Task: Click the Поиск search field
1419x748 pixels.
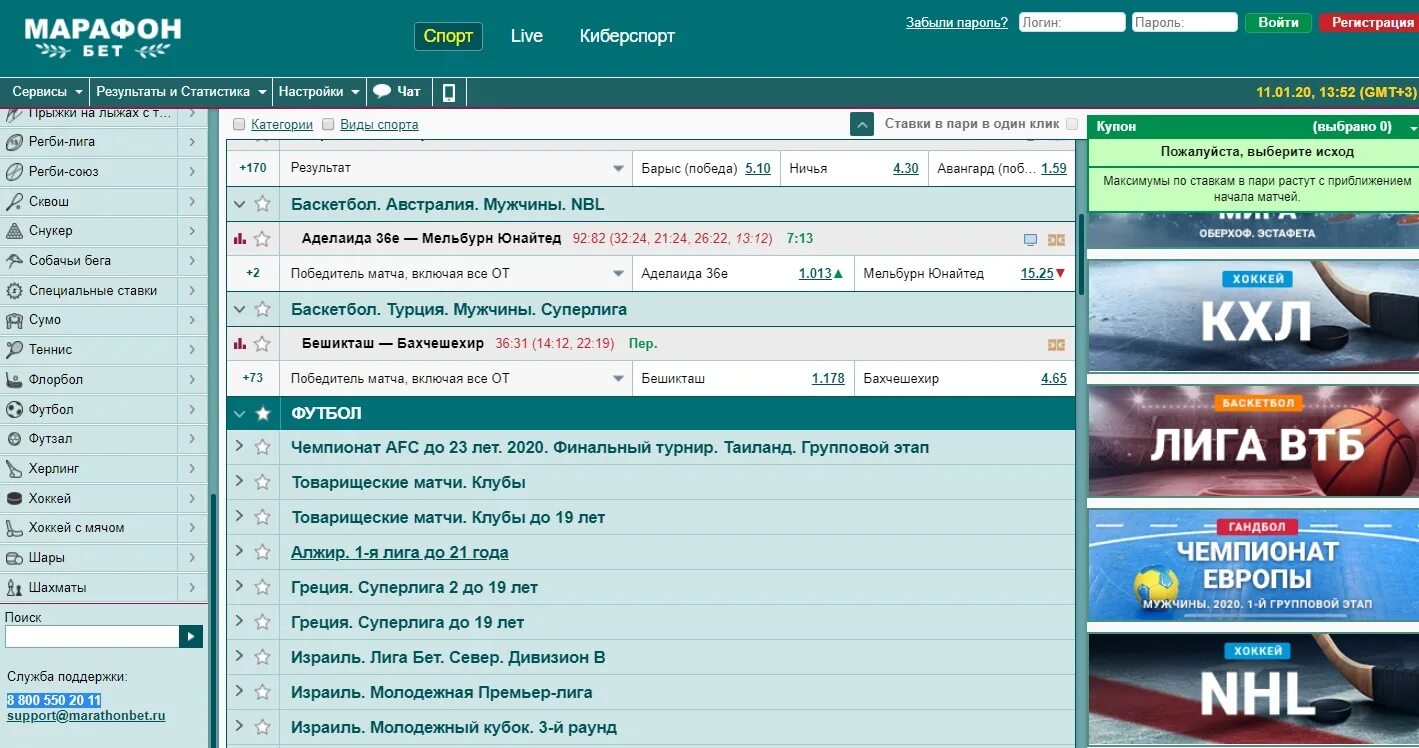Action: (92, 636)
